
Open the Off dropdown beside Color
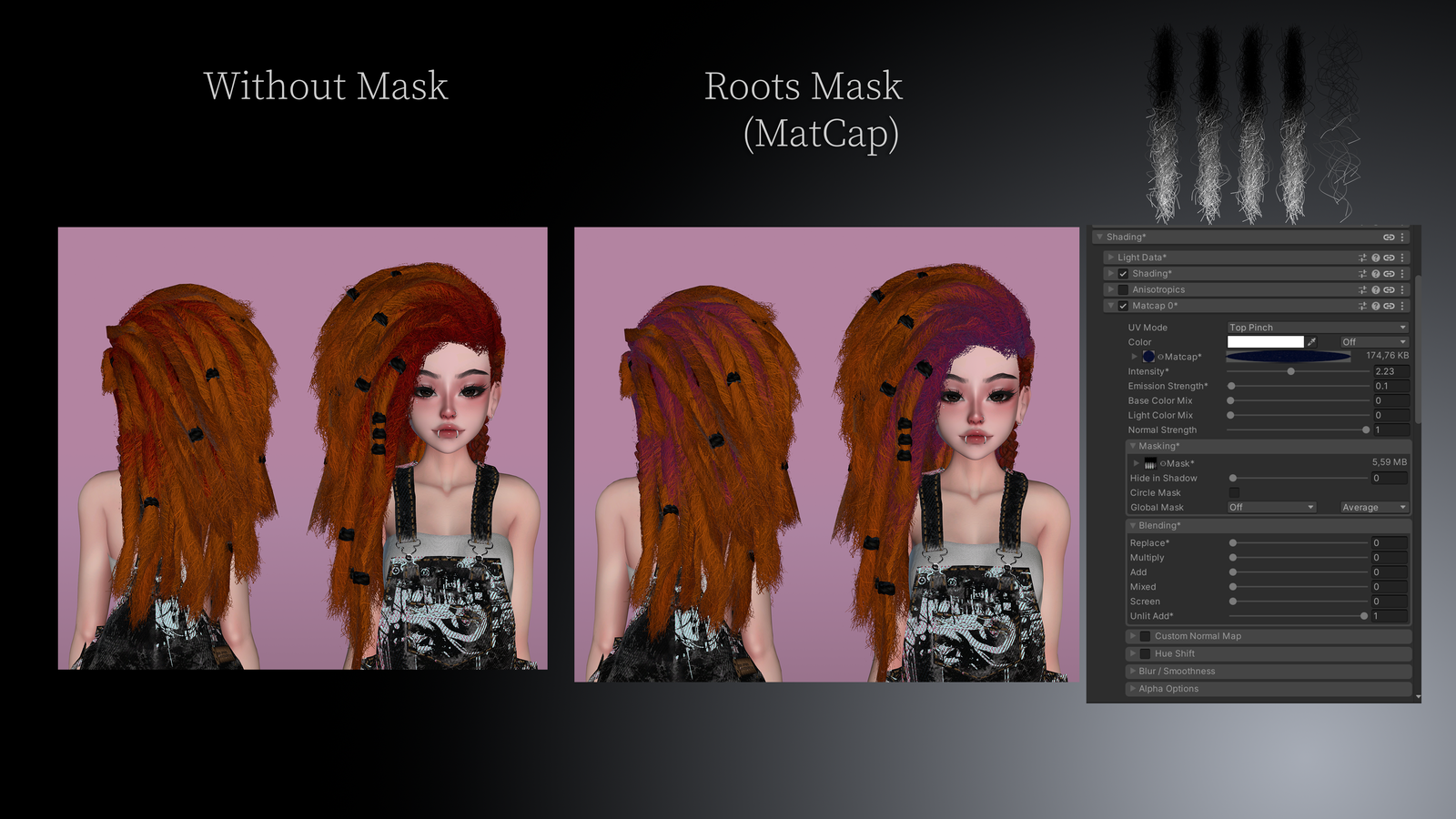click(1374, 342)
